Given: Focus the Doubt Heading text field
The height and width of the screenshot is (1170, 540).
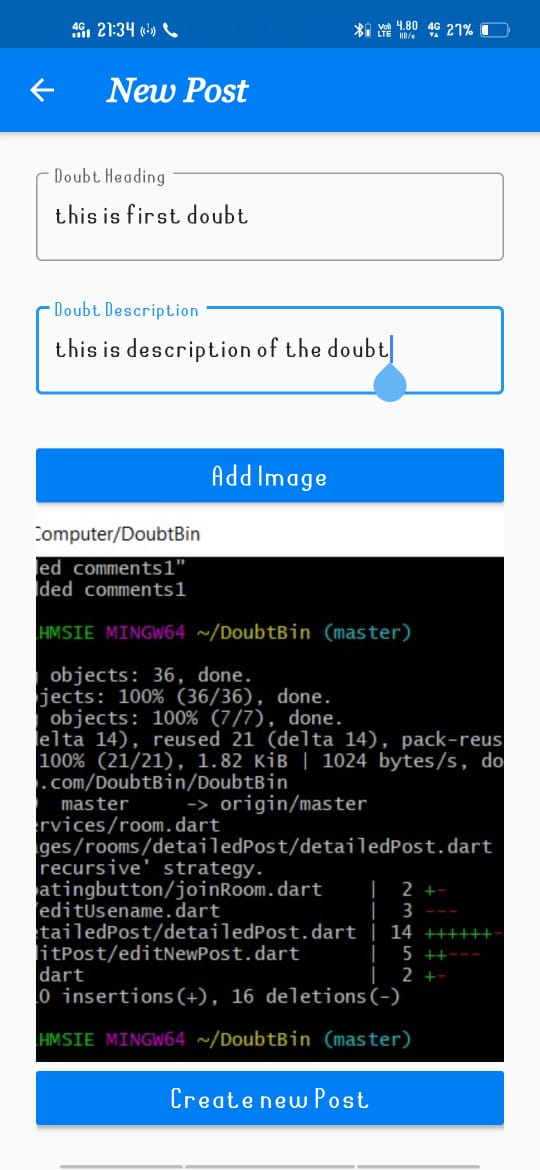Looking at the screenshot, I should tap(270, 216).
